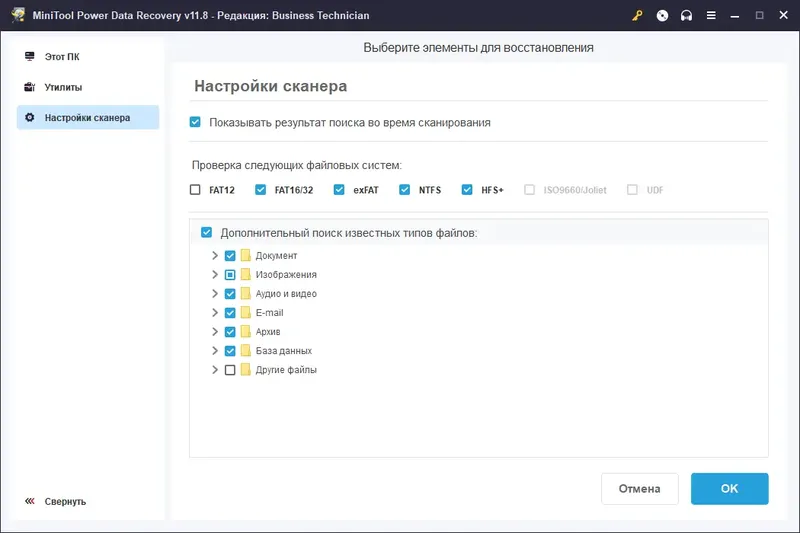Uncheck the E-mail checkbox
This screenshot has height=533, width=800.
tap(230, 313)
